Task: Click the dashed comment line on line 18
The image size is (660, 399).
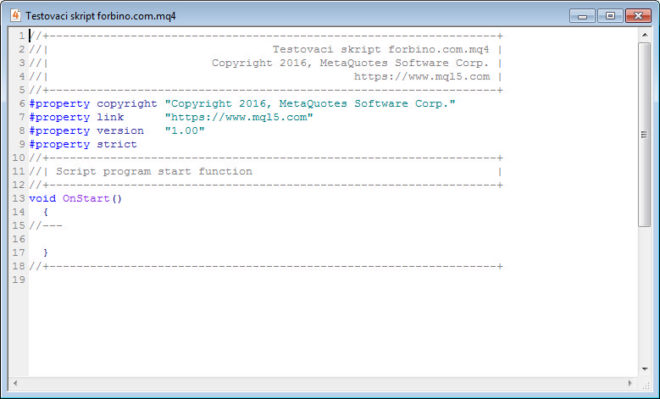Action: pyautogui.click(x=266, y=266)
